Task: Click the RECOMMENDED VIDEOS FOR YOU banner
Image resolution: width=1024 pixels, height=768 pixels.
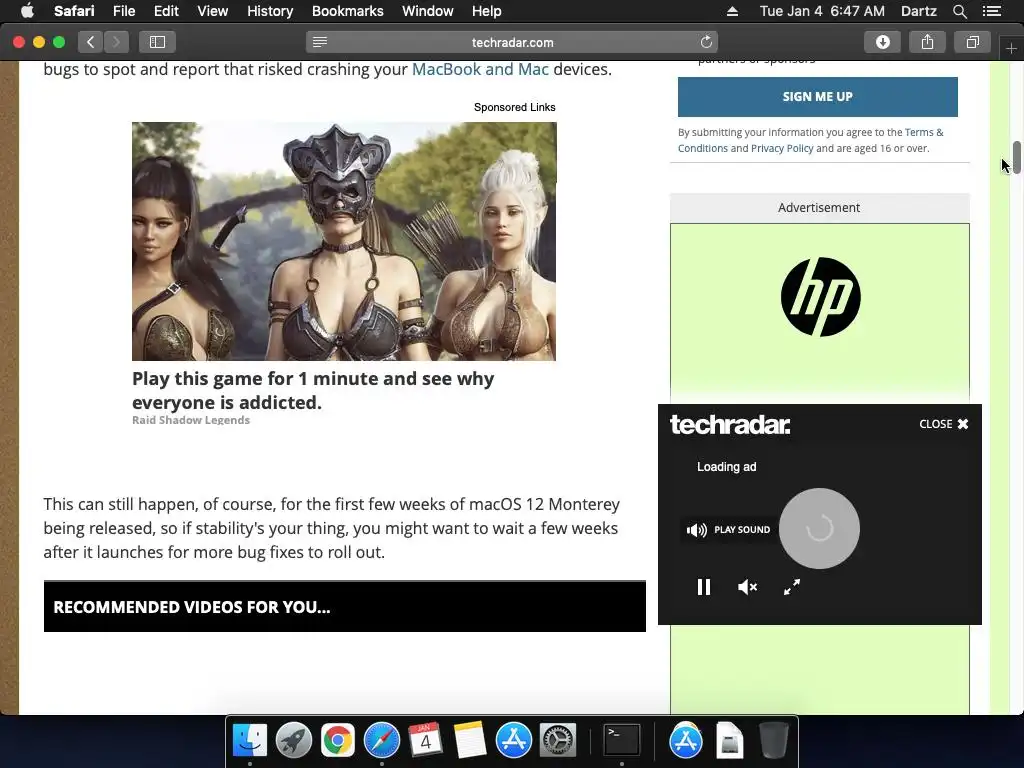Action: (x=345, y=607)
